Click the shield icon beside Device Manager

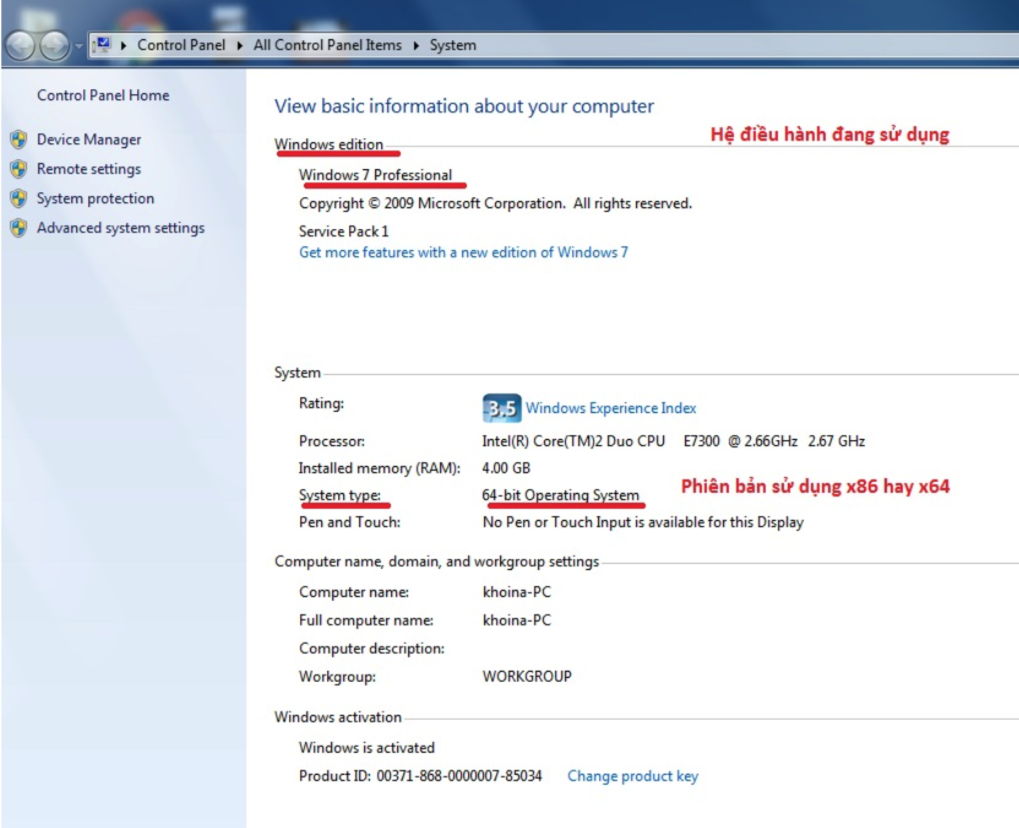(x=19, y=139)
